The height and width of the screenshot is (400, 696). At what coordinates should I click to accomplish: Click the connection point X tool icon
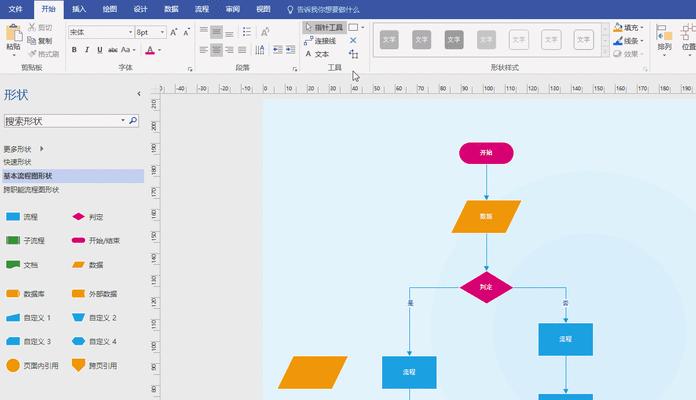pyautogui.click(x=353, y=40)
